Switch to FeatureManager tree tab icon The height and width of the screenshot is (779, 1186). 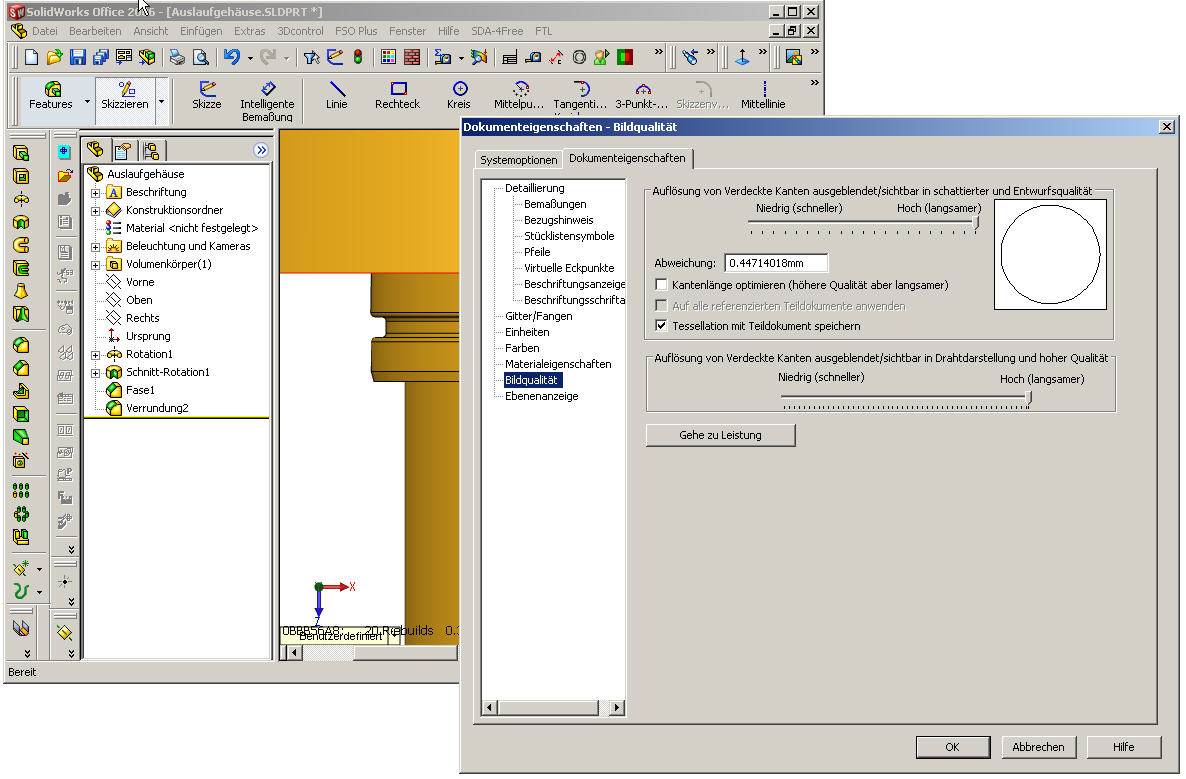pos(95,150)
